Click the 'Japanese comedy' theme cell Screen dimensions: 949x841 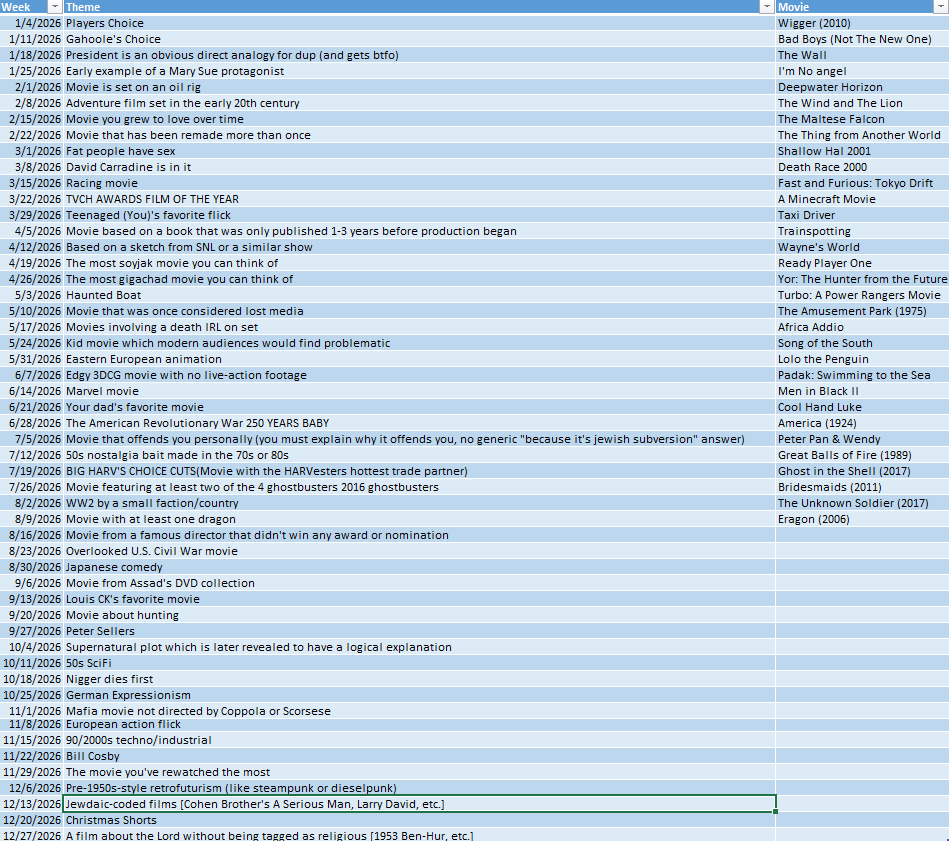(419, 568)
